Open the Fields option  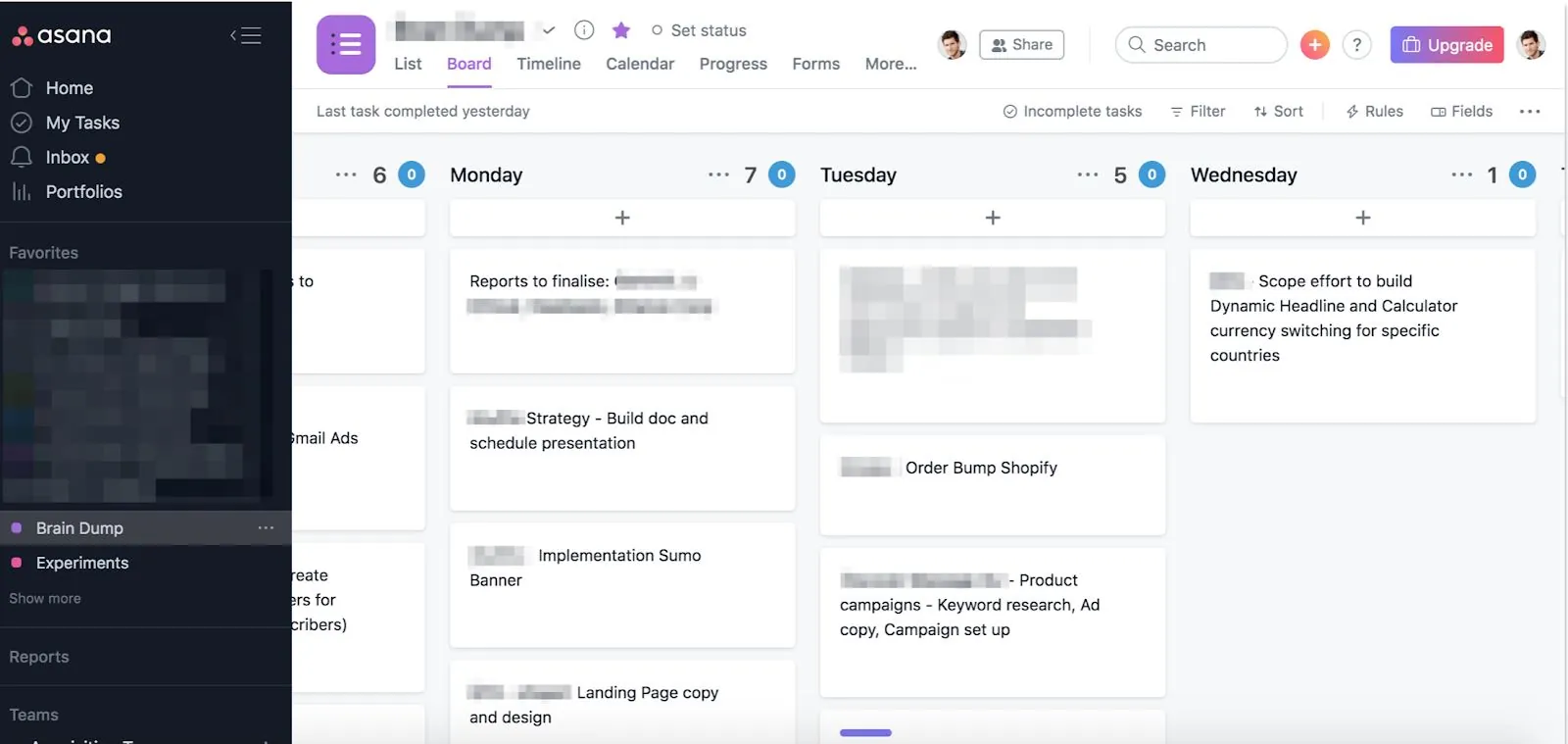pyautogui.click(x=1461, y=112)
